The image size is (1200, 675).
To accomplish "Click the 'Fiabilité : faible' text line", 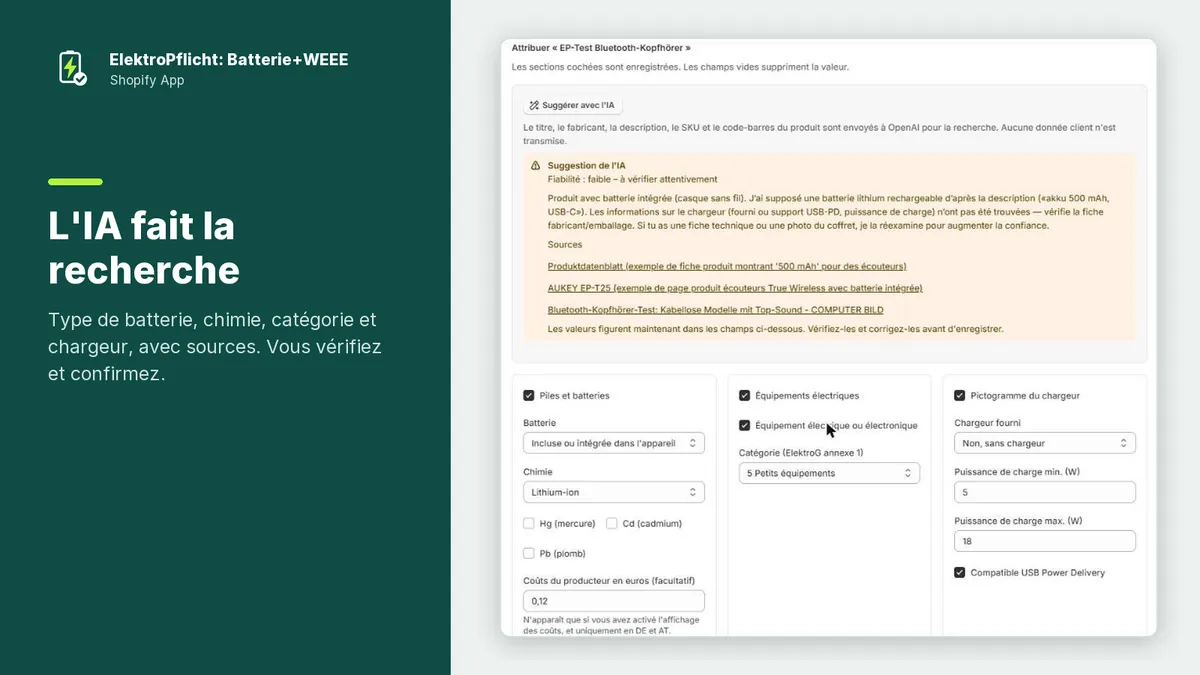I will click(x=632, y=179).
